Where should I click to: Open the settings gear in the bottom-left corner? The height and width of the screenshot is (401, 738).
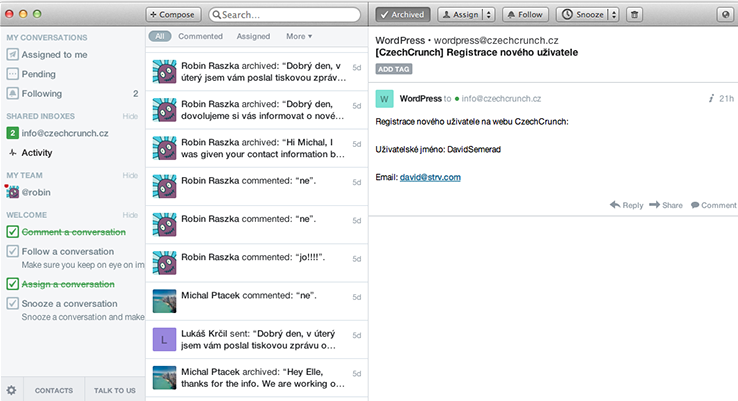tap(11, 390)
